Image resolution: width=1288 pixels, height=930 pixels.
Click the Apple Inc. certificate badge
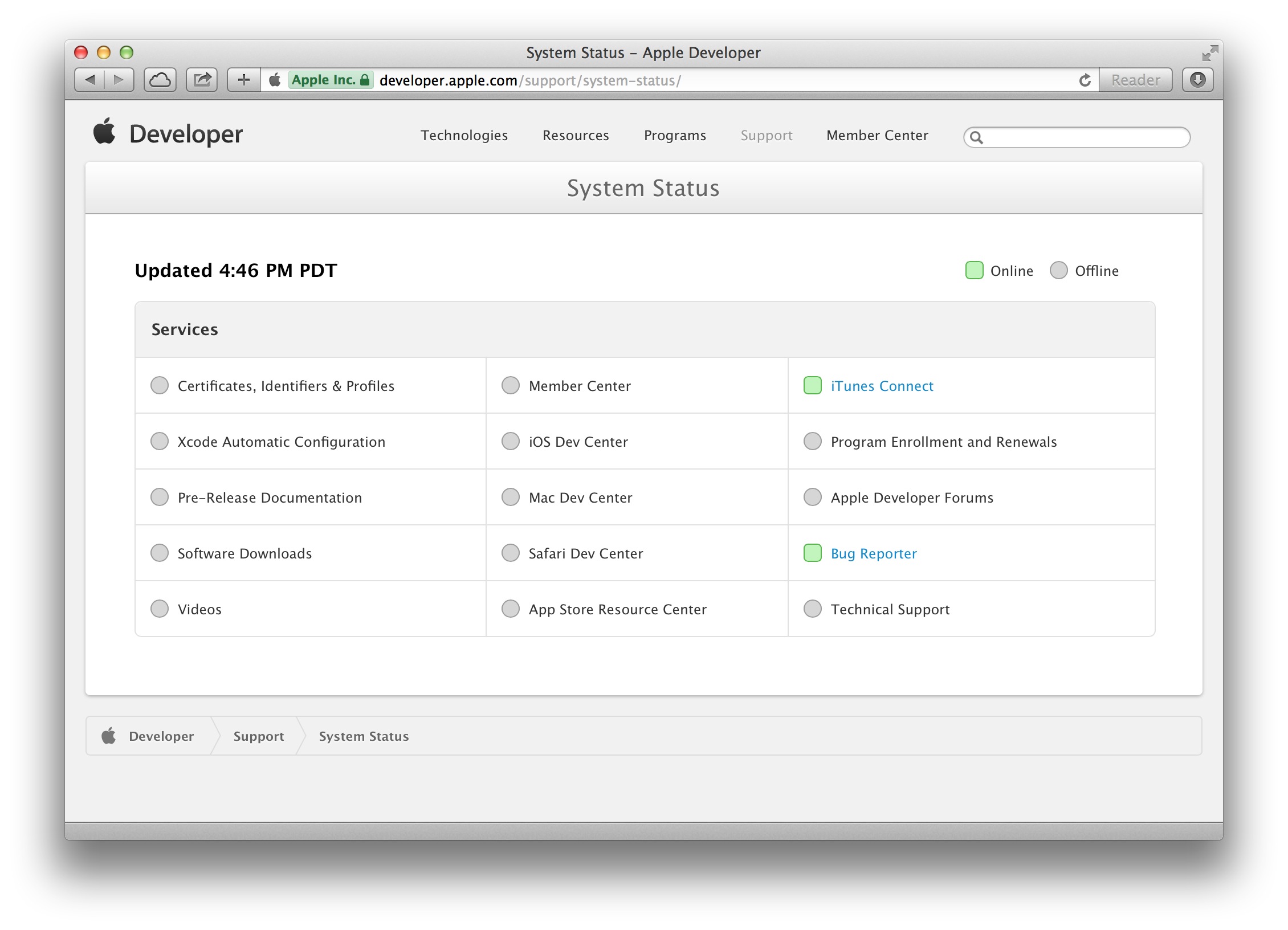point(331,80)
